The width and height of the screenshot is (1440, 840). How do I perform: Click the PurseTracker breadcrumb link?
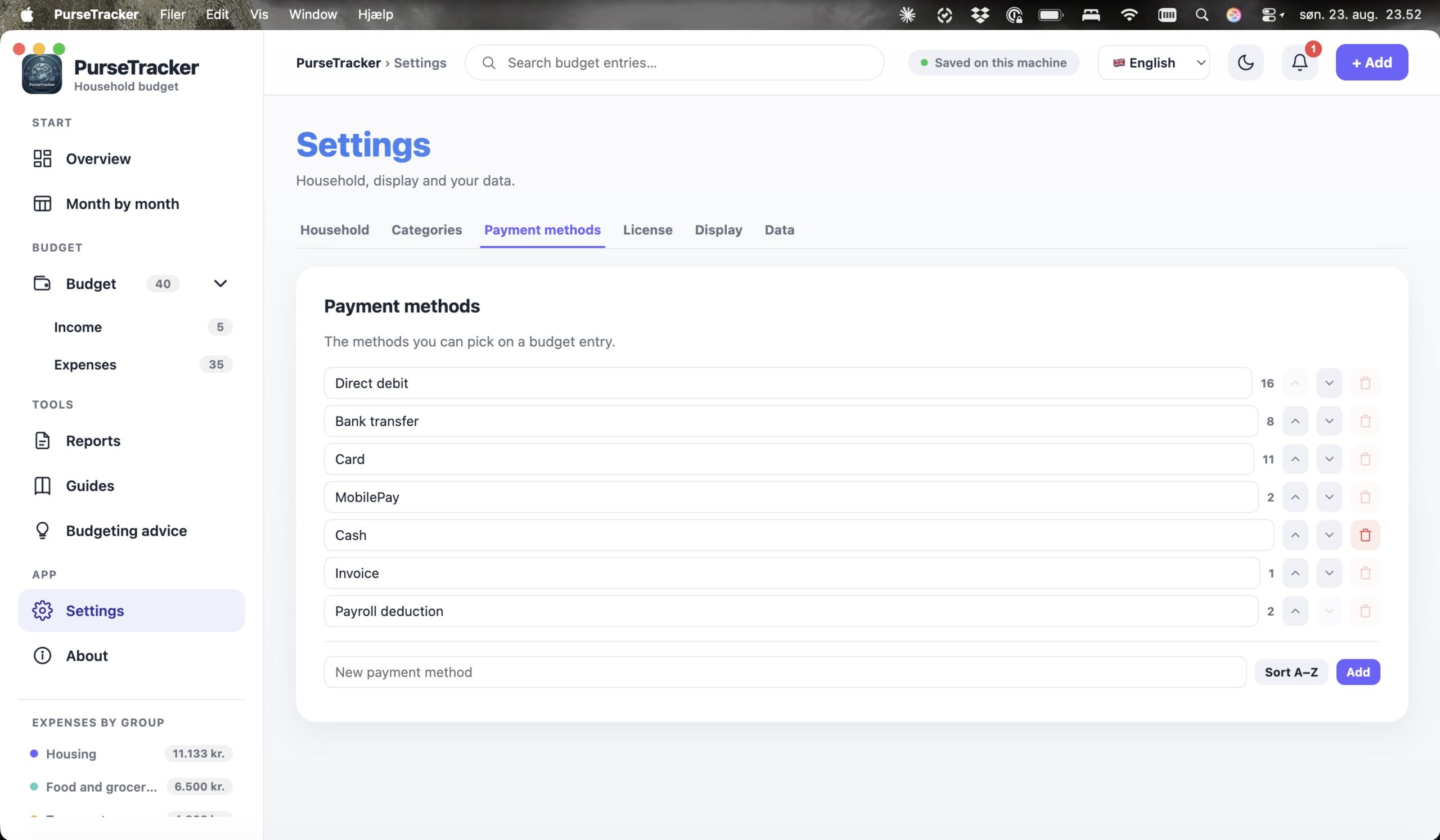[x=338, y=62]
